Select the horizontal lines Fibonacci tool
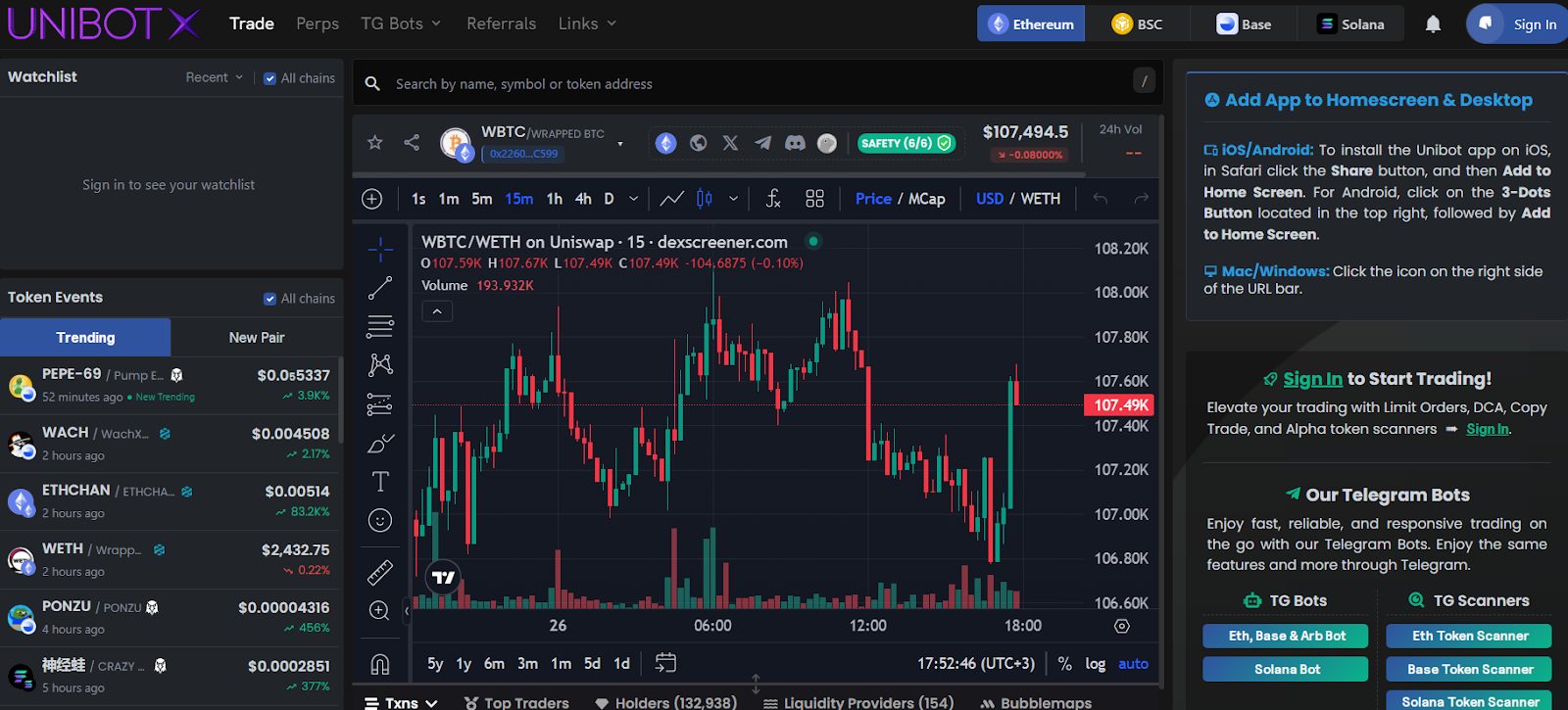1568x710 pixels. pyautogui.click(x=380, y=326)
